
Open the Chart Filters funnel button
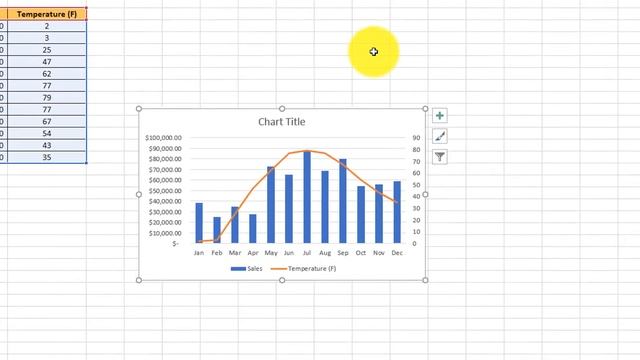[440, 157]
